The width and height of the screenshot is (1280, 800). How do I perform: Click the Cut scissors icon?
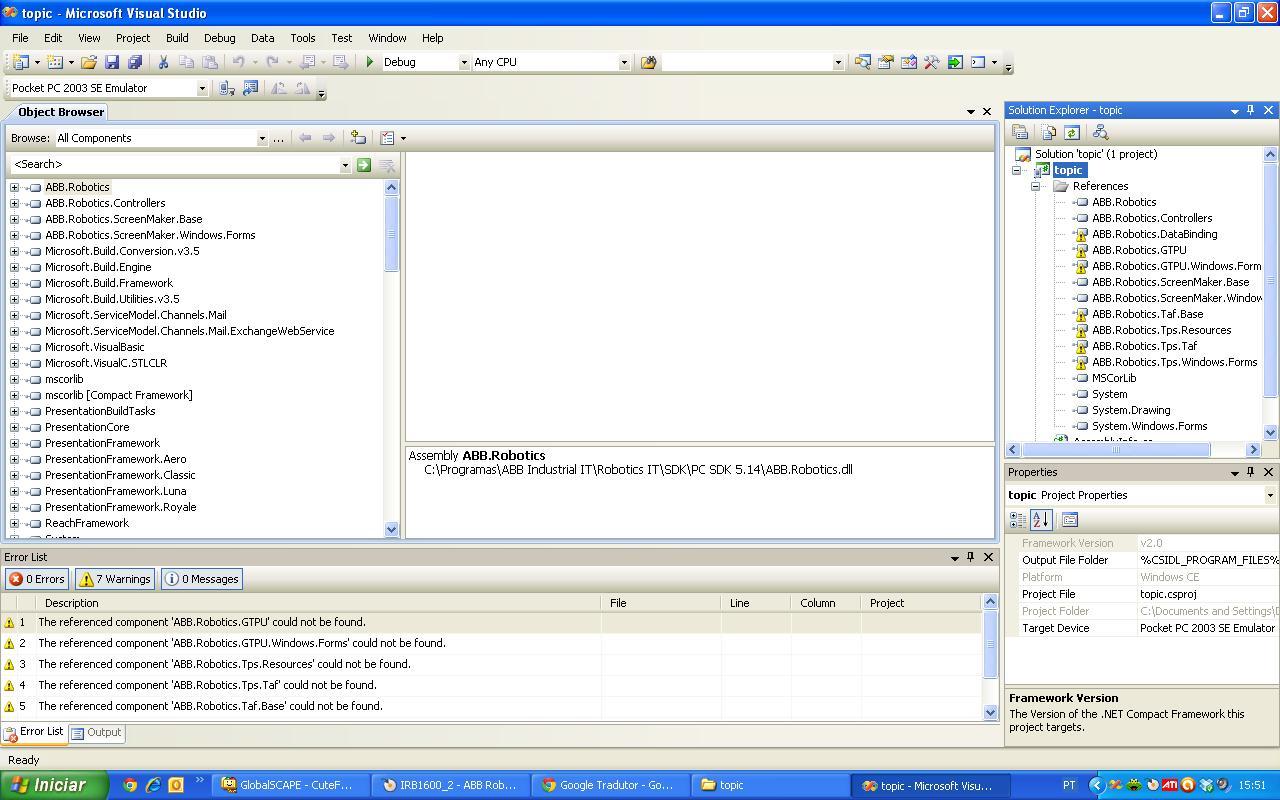tap(163, 62)
